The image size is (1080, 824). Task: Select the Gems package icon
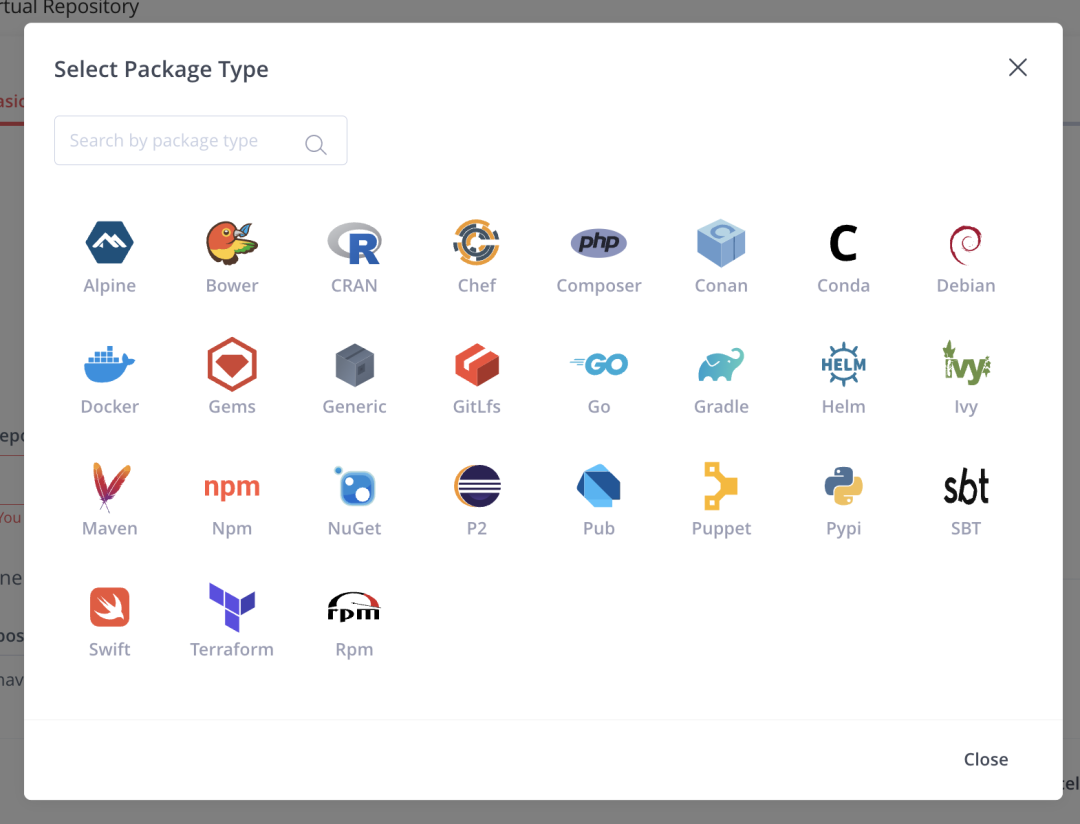(x=231, y=364)
